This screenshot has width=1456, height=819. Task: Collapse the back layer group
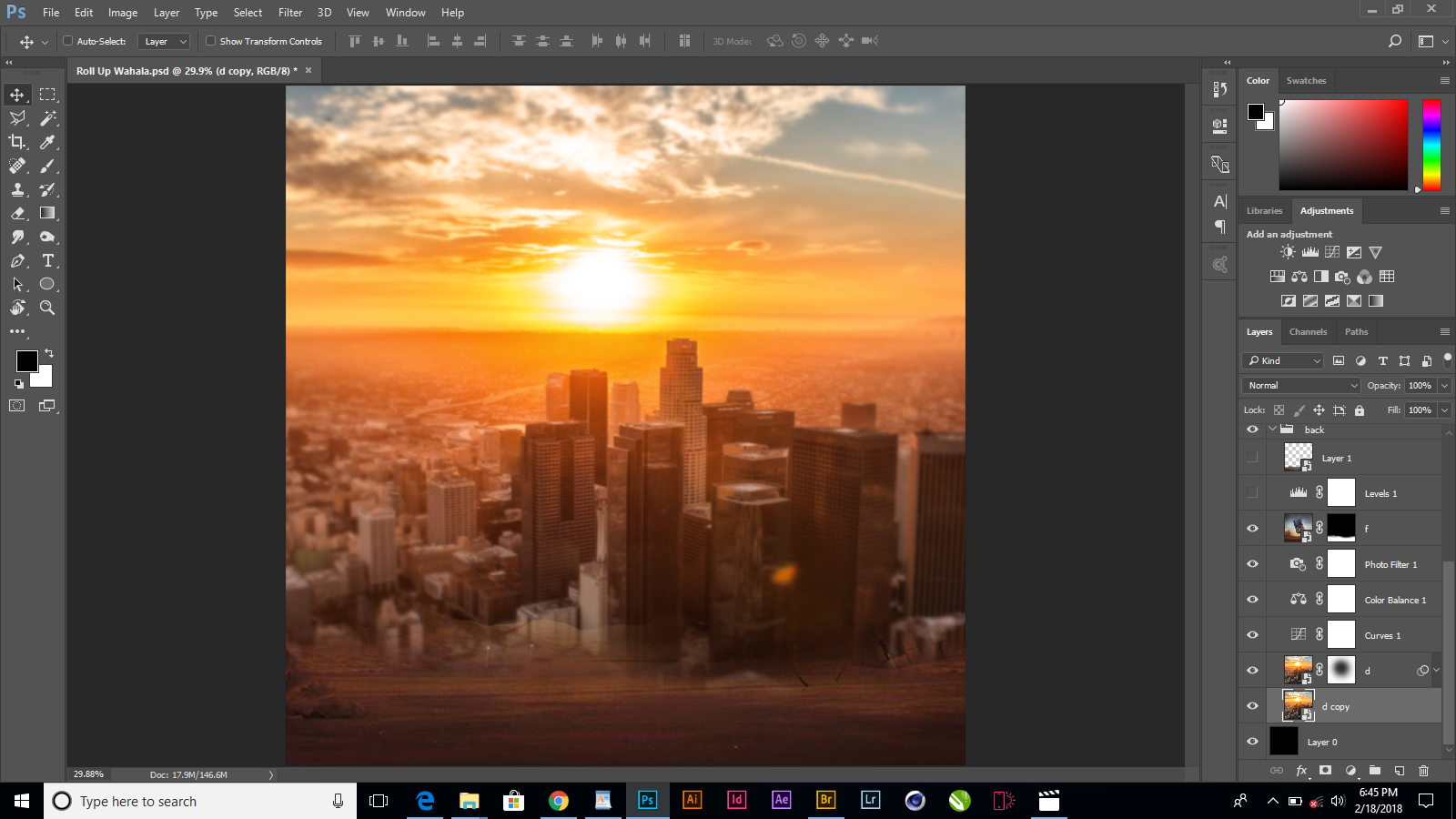(x=1272, y=430)
